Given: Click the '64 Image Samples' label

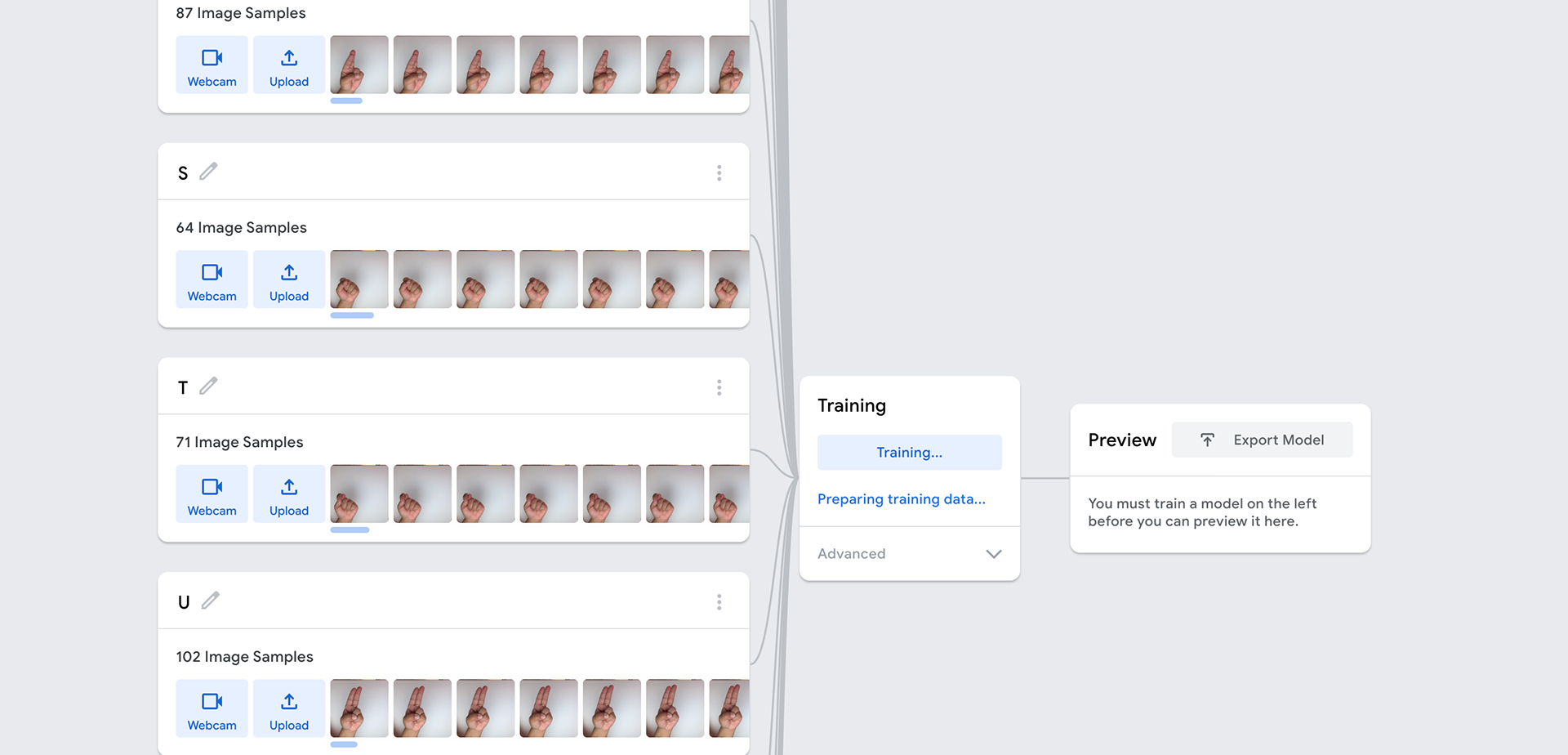Looking at the screenshot, I should pyautogui.click(x=242, y=228).
